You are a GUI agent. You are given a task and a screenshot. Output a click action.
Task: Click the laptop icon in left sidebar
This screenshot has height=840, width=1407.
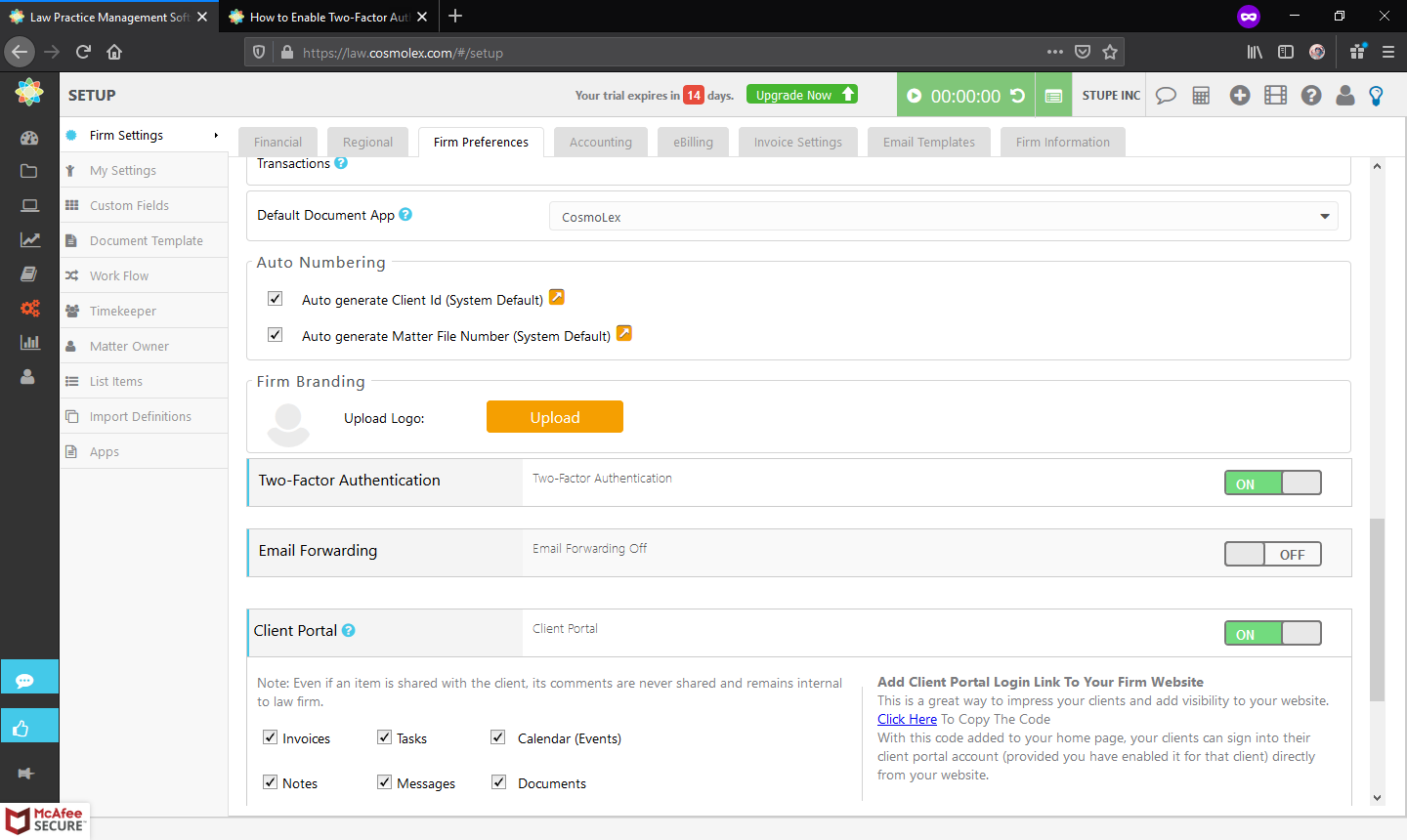[x=29, y=205]
